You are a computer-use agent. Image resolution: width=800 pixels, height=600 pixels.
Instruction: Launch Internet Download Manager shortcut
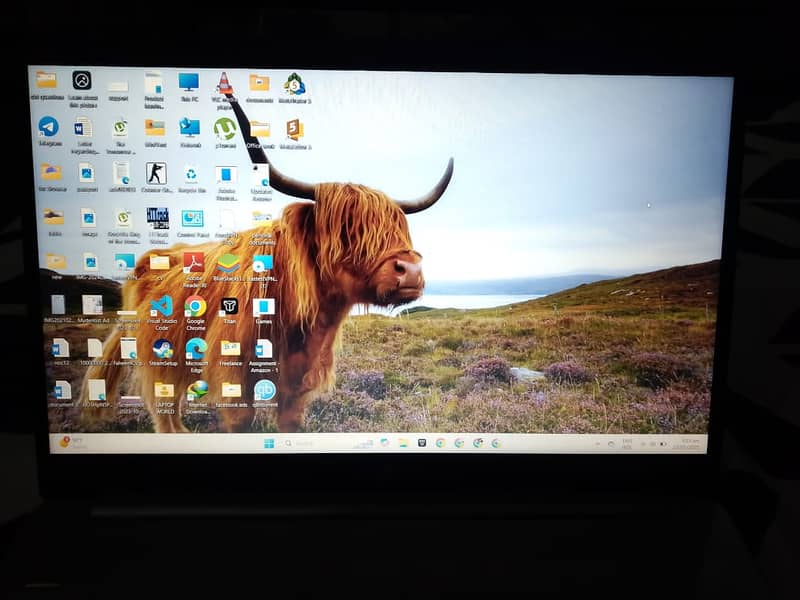197,391
